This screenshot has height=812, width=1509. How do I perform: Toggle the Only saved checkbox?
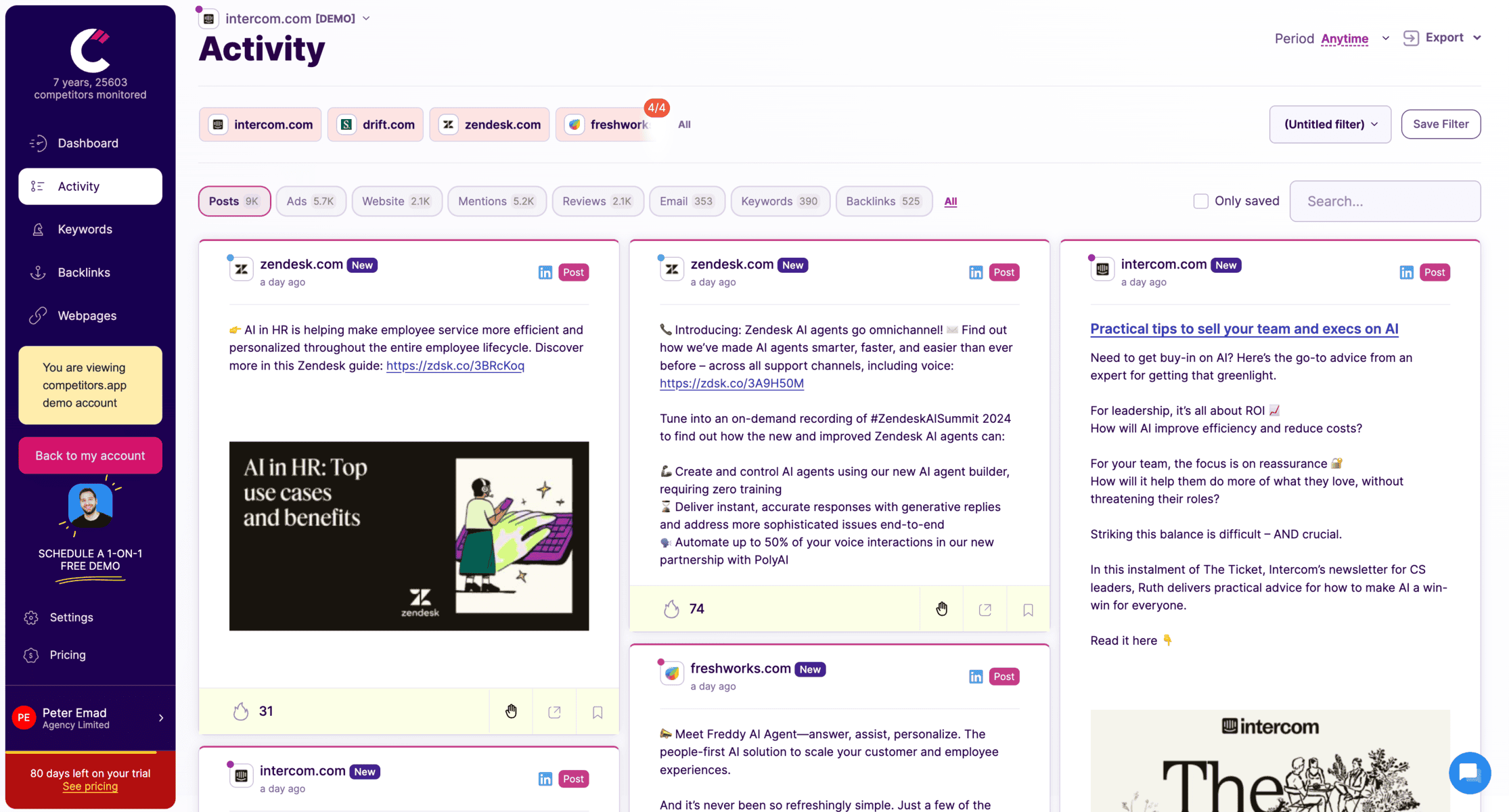point(1201,201)
